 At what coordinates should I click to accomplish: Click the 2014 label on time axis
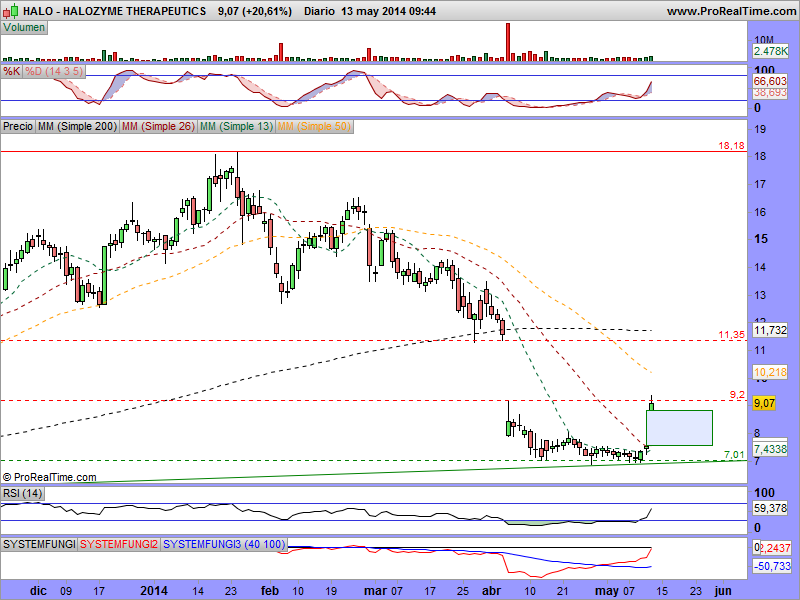click(154, 591)
